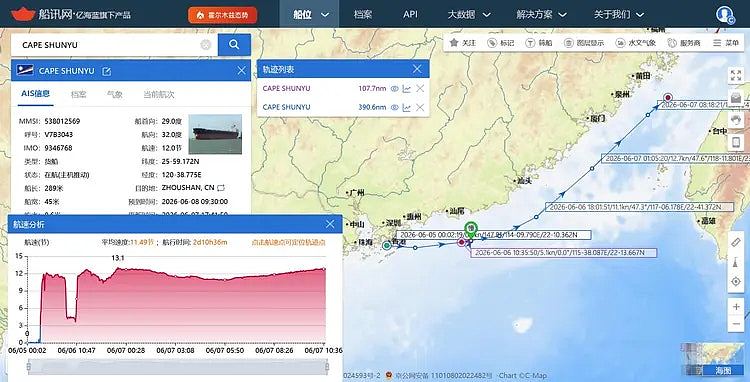Click left handle of speed chart range slider
Image resolution: width=750 pixels, height=382 pixels.
tap(29, 367)
